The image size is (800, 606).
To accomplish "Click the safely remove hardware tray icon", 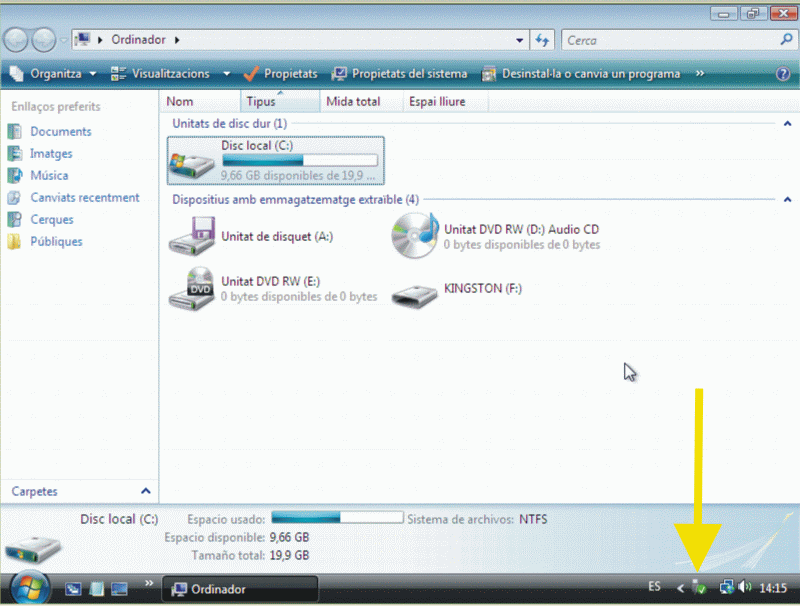I will pyautogui.click(x=700, y=587).
